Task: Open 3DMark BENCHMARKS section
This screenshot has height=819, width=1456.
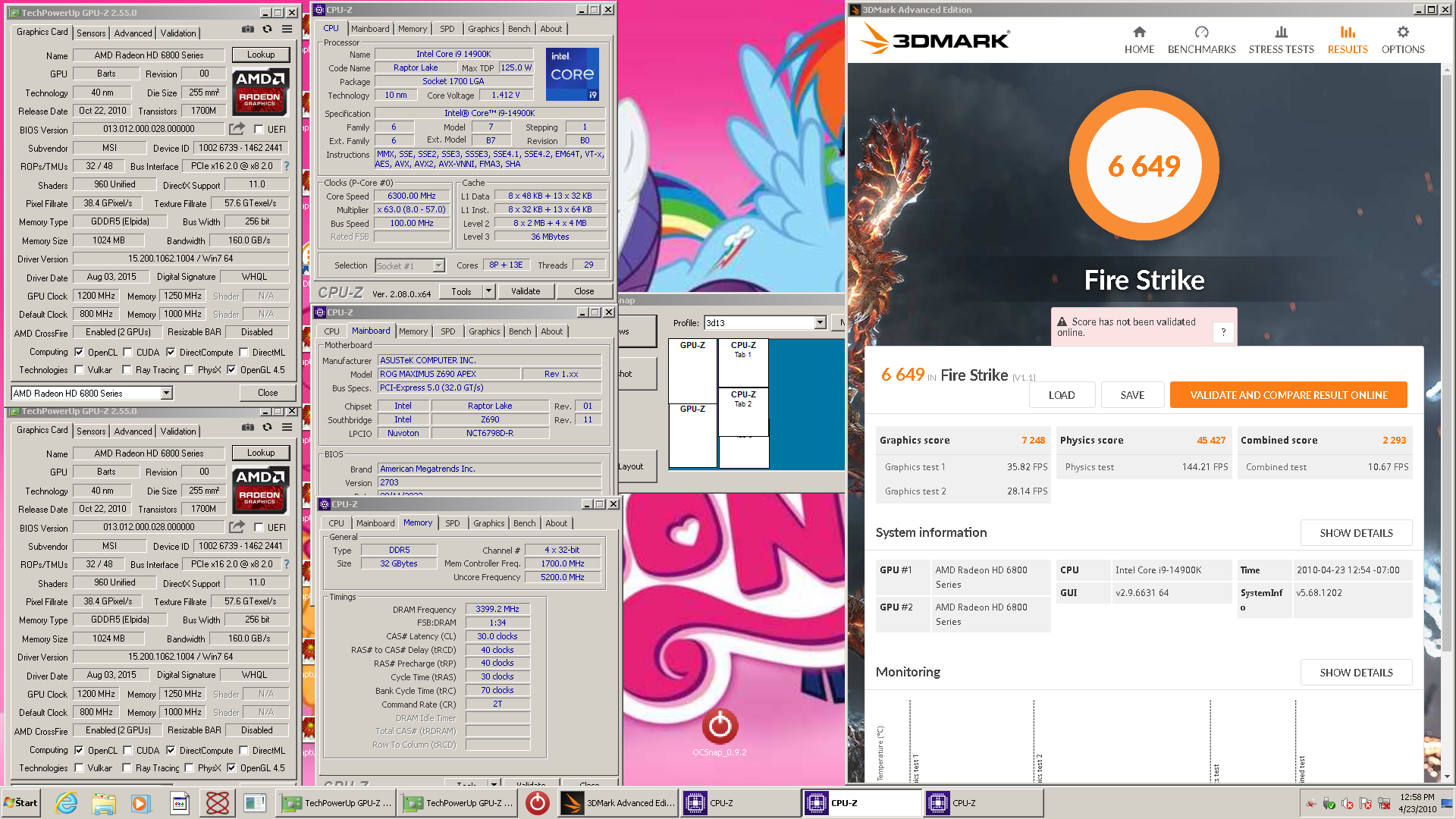Action: 1201,40
